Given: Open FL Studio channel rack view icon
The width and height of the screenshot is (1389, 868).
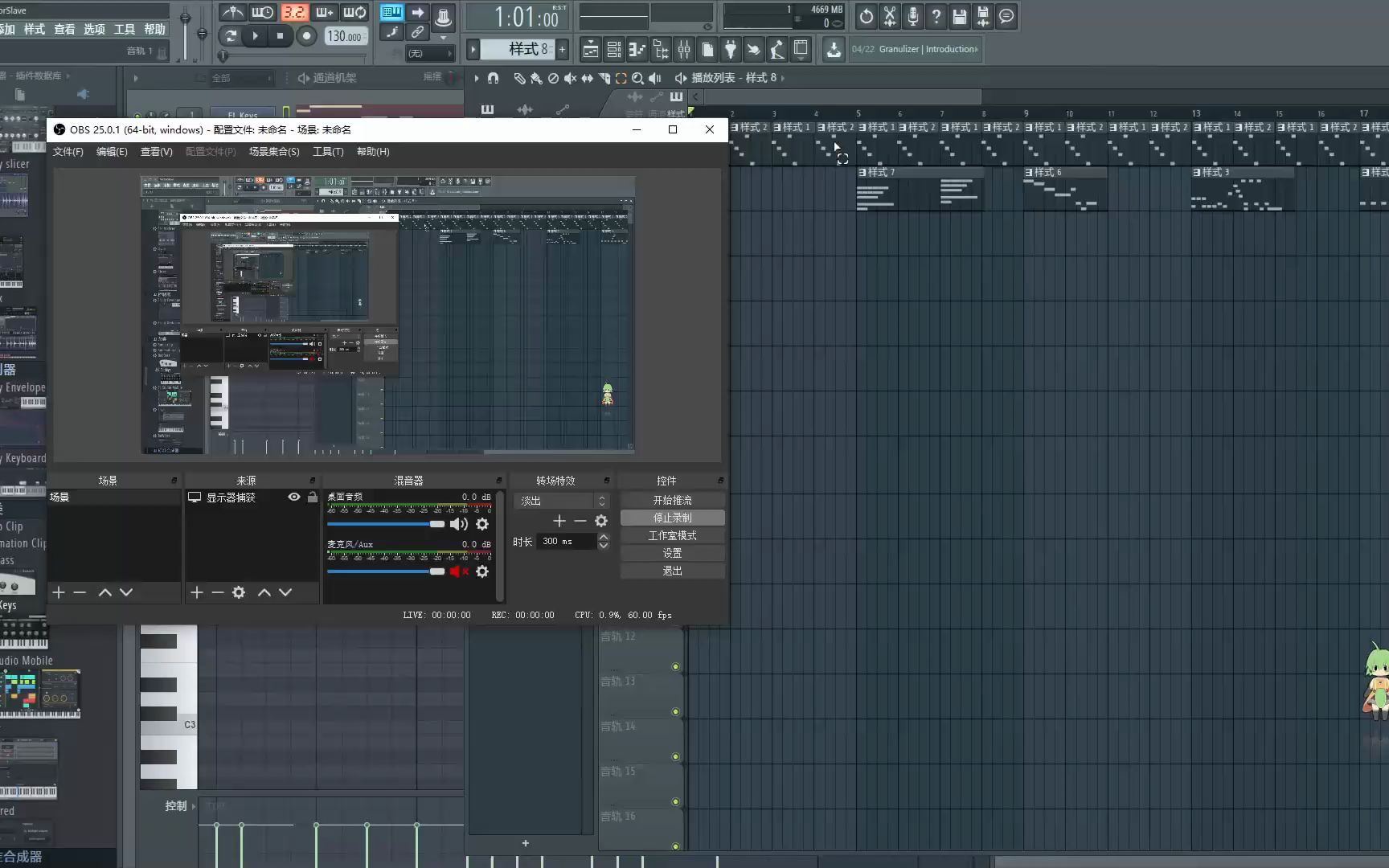Looking at the screenshot, I should [613, 50].
